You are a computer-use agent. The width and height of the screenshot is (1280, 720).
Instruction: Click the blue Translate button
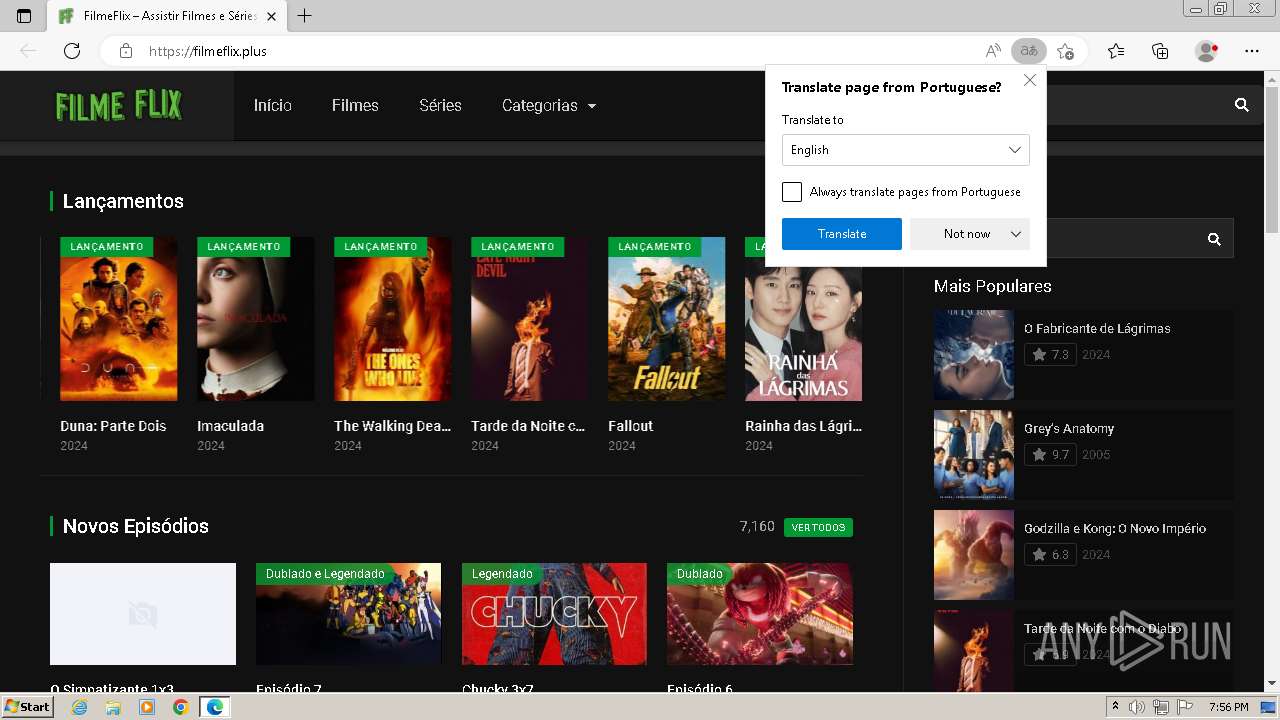click(842, 234)
